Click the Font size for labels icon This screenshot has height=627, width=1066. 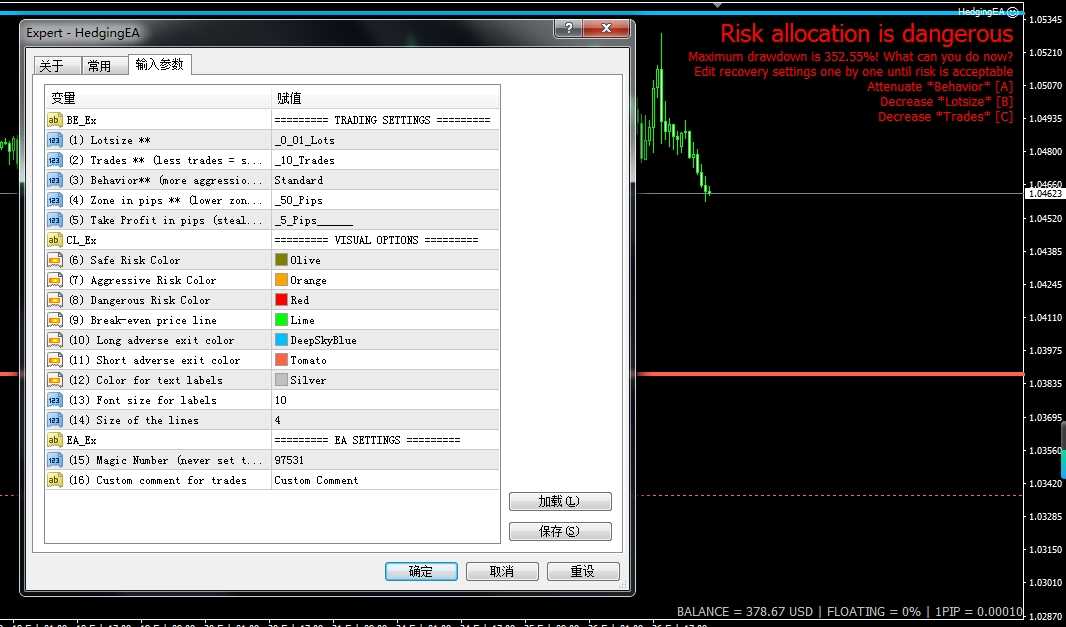click(x=56, y=400)
